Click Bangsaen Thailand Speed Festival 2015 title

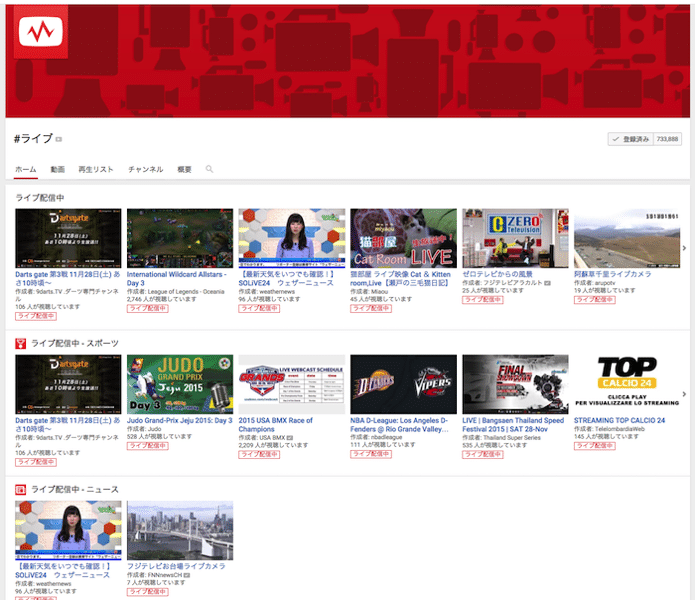pyautogui.click(x=513, y=425)
